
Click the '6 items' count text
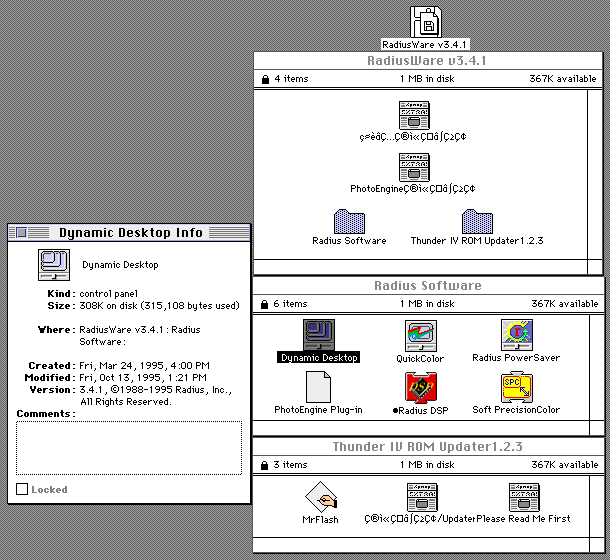(x=290, y=304)
